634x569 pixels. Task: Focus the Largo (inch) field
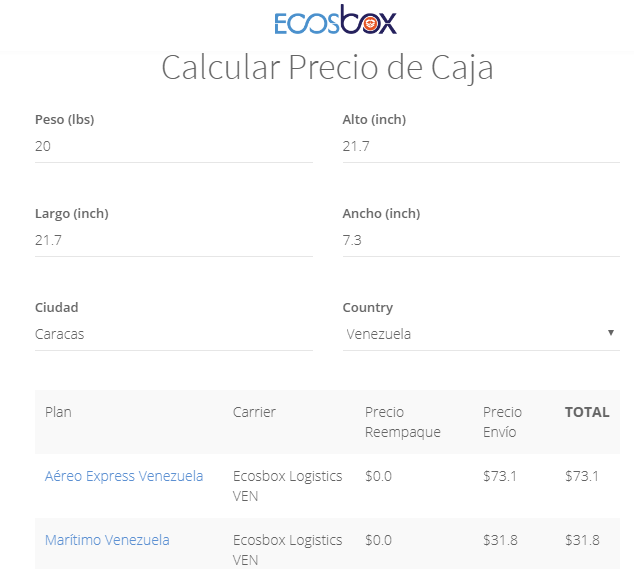pyautogui.click(x=173, y=240)
